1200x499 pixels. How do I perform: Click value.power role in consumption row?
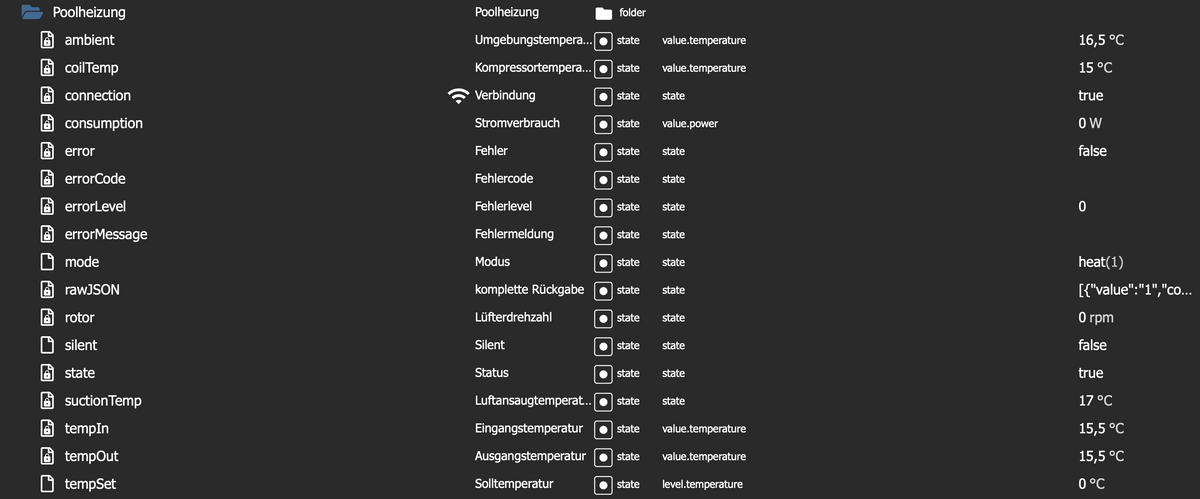[x=690, y=124]
